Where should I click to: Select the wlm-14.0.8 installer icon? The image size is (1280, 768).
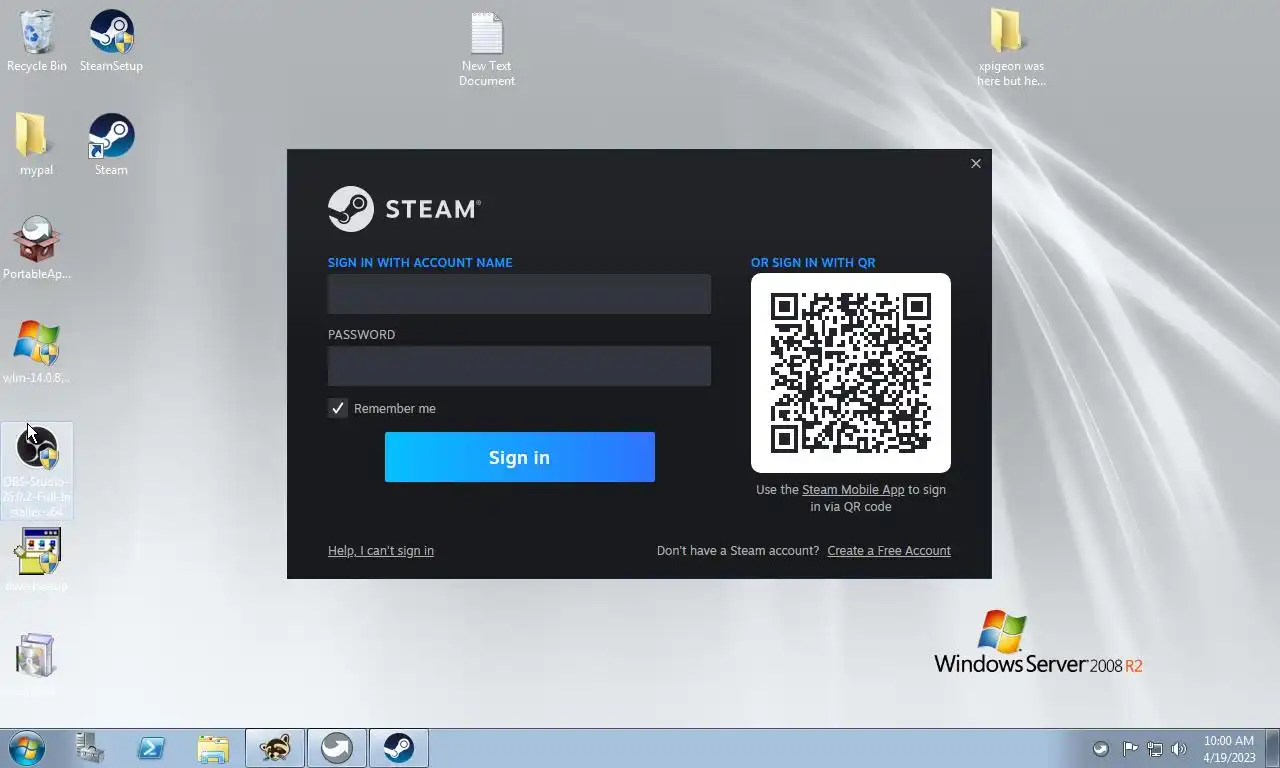click(36, 352)
